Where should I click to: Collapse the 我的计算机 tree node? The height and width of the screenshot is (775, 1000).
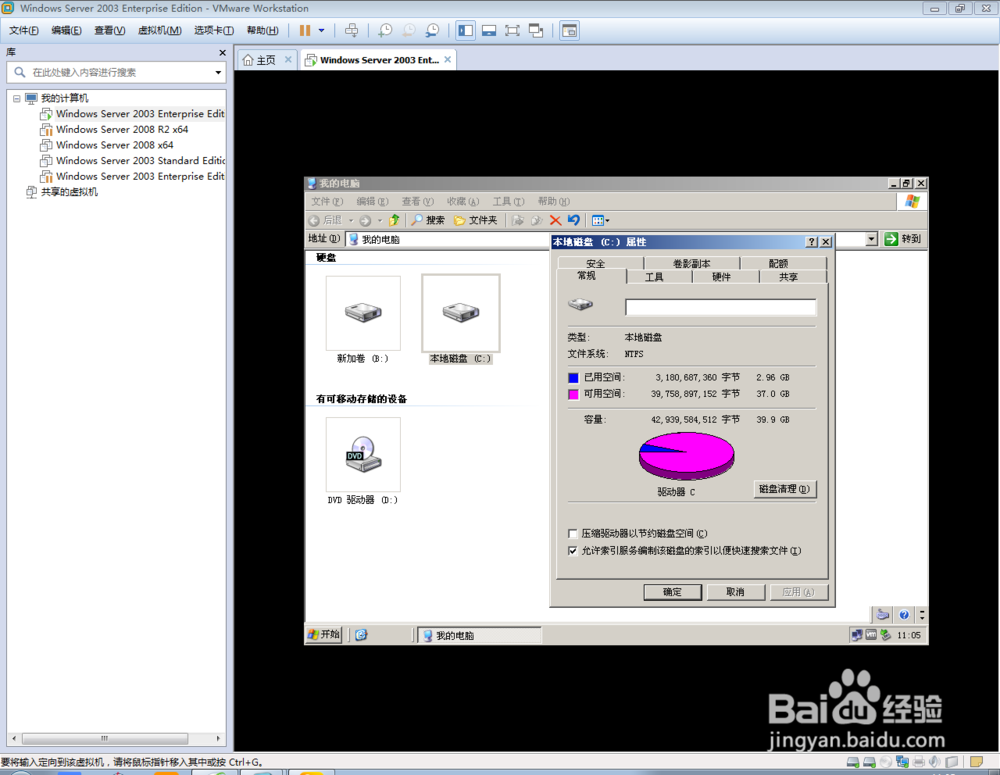(x=17, y=98)
